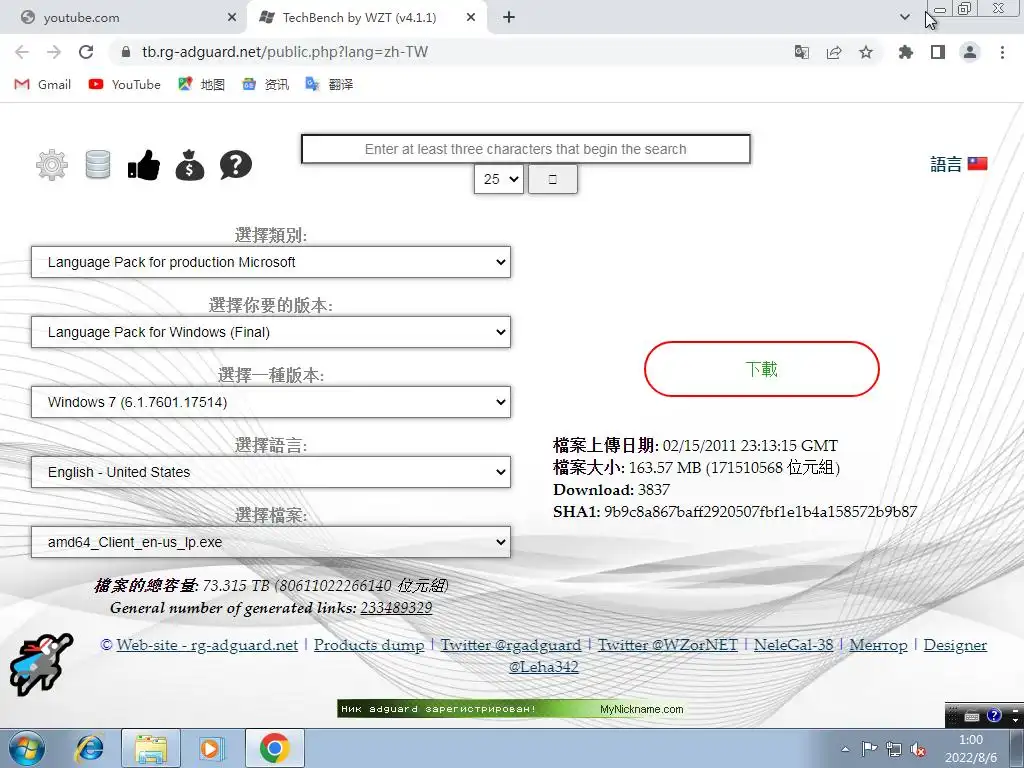
Task: Click the thumbs-up icon
Action: pos(144,165)
